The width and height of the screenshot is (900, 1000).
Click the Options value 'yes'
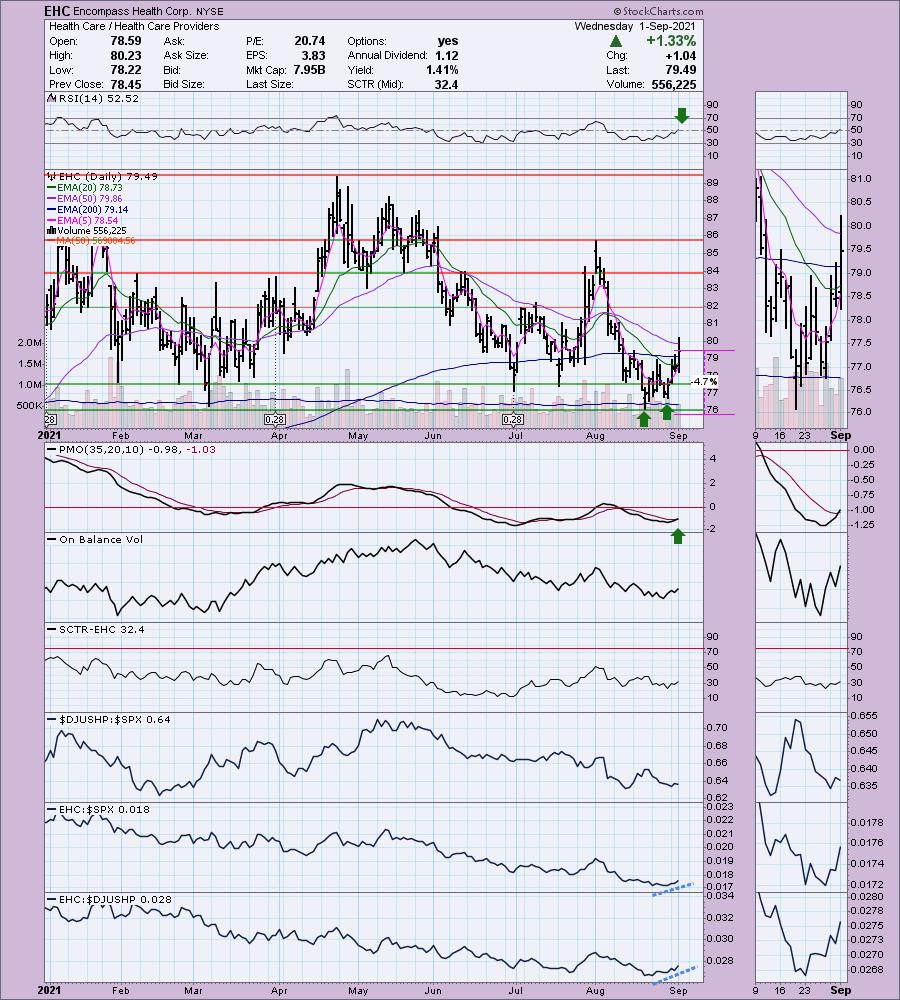tap(448, 41)
